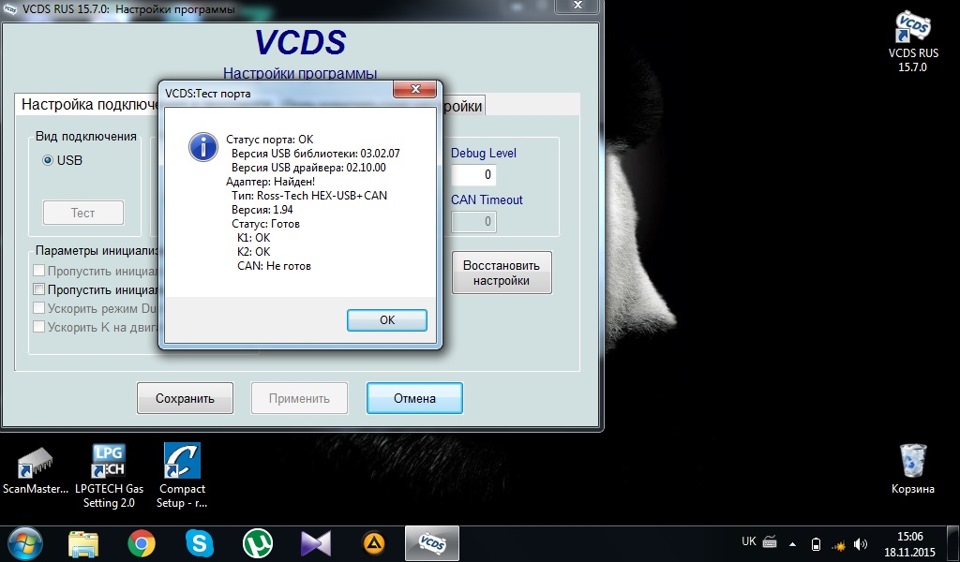960x562 pixels.
Task: Click text K2: OK
Action: (253, 252)
